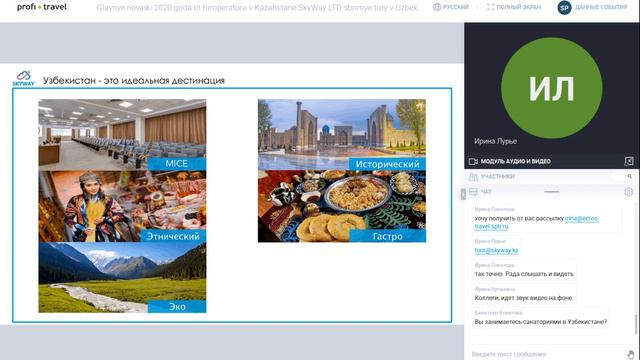
Task: Click message 'Коллеги, идет звук видео на фоне'
Action: click(x=523, y=298)
